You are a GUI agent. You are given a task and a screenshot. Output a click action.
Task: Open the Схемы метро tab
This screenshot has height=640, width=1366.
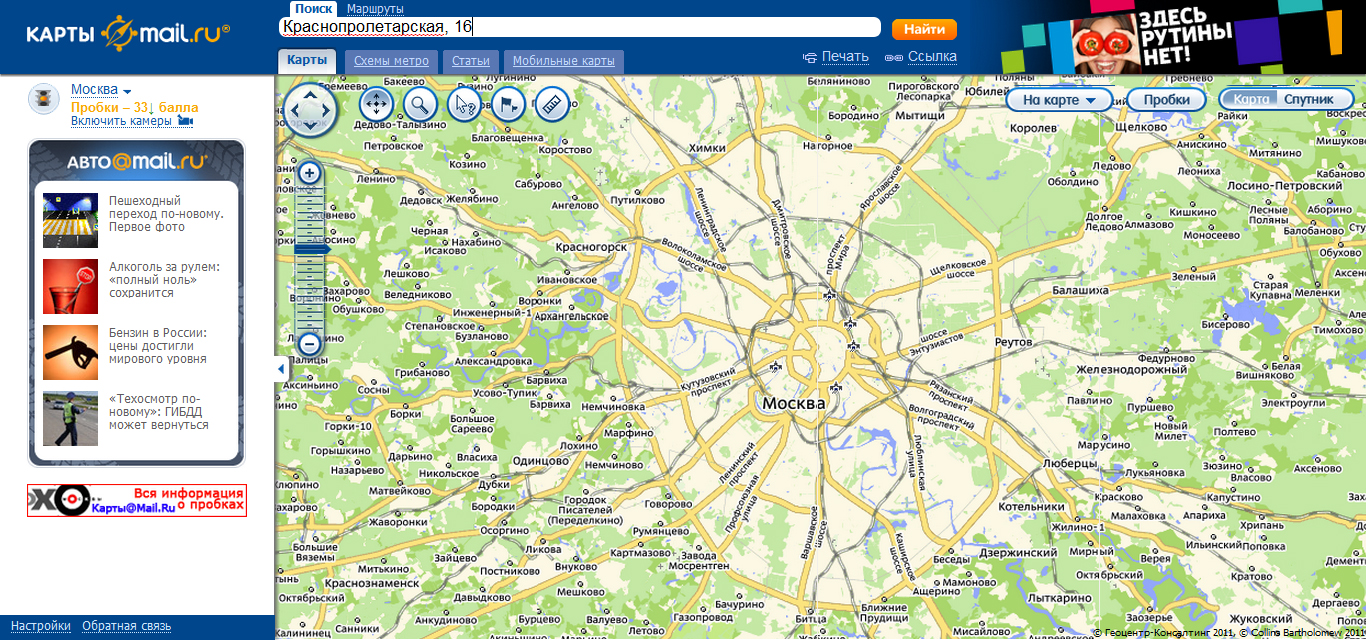click(x=391, y=61)
